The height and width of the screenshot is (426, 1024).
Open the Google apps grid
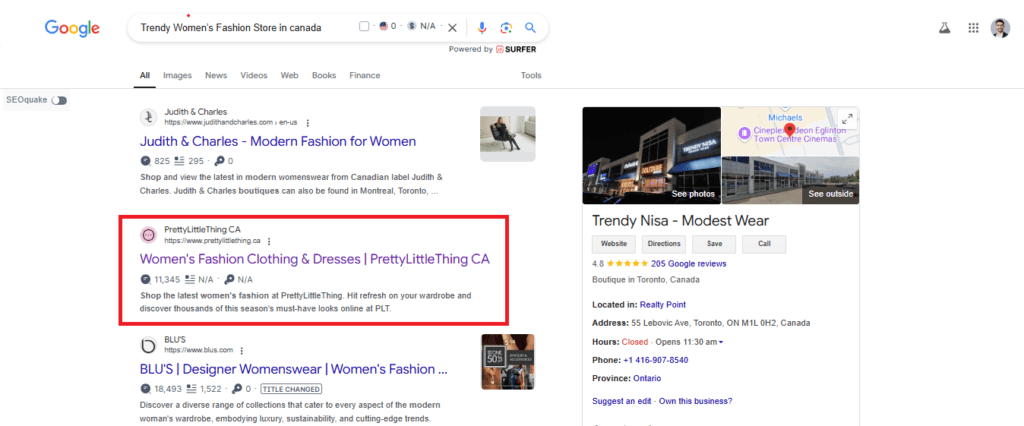973,28
